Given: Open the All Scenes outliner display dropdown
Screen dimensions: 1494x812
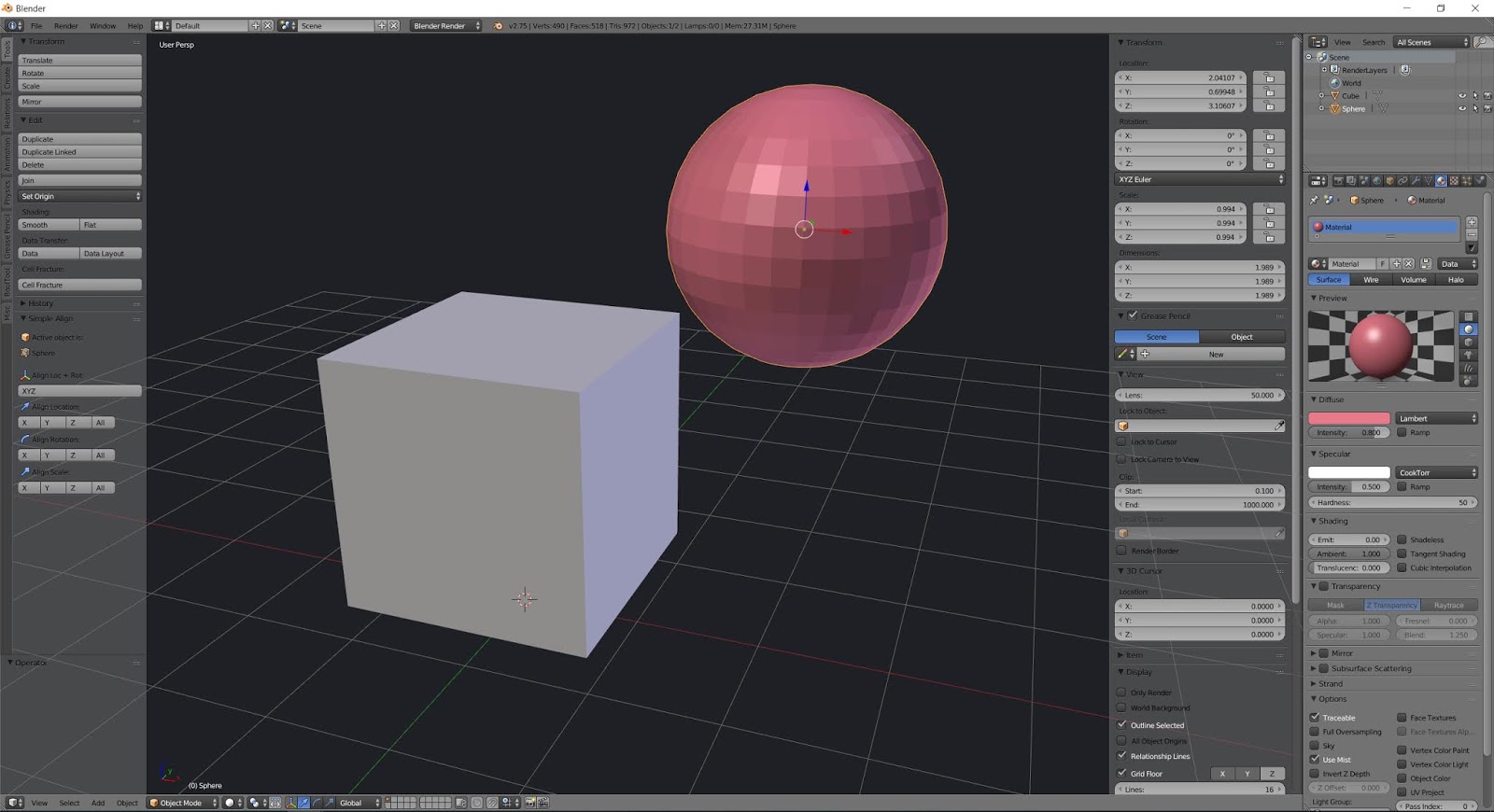Looking at the screenshot, I should (1431, 42).
